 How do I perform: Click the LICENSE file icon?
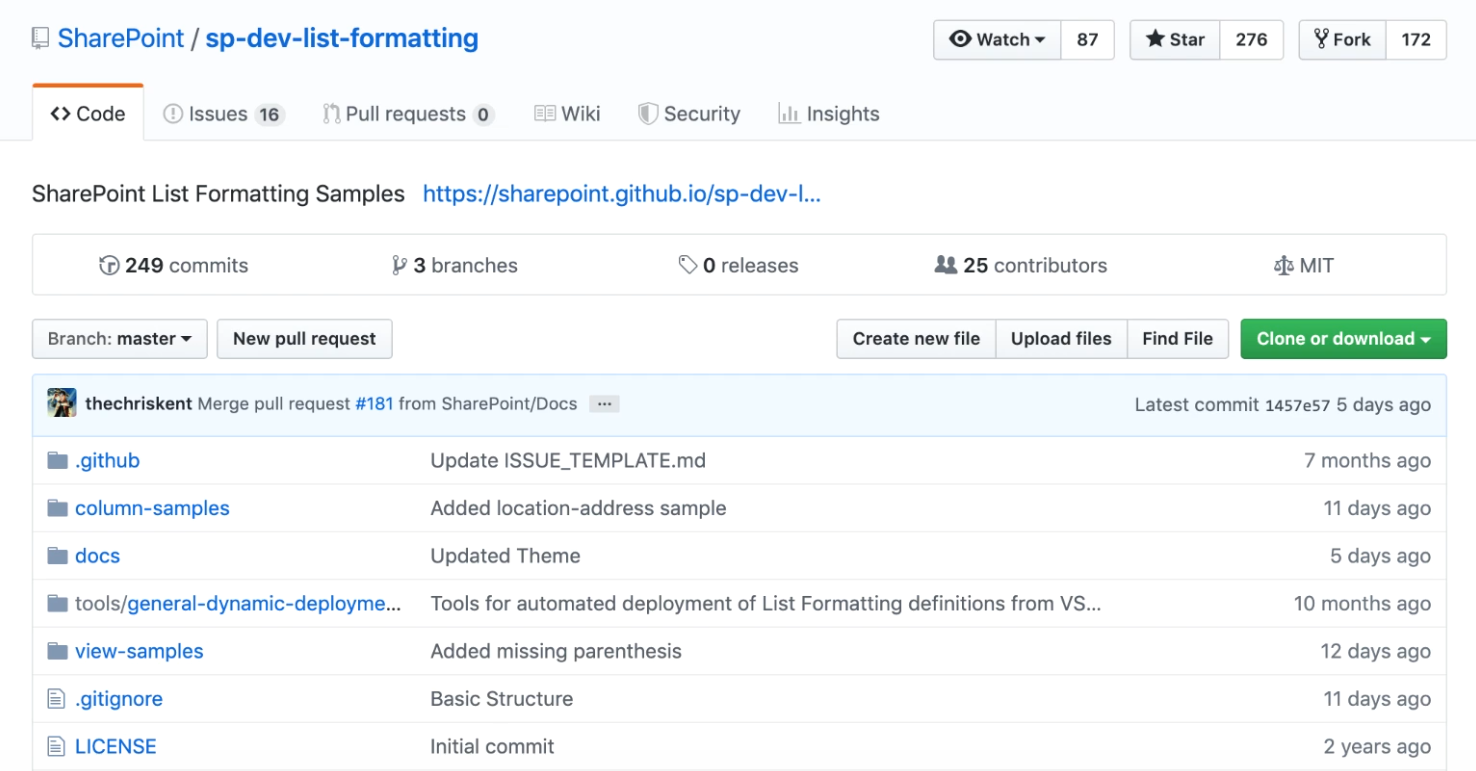click(x=56, y=747)
